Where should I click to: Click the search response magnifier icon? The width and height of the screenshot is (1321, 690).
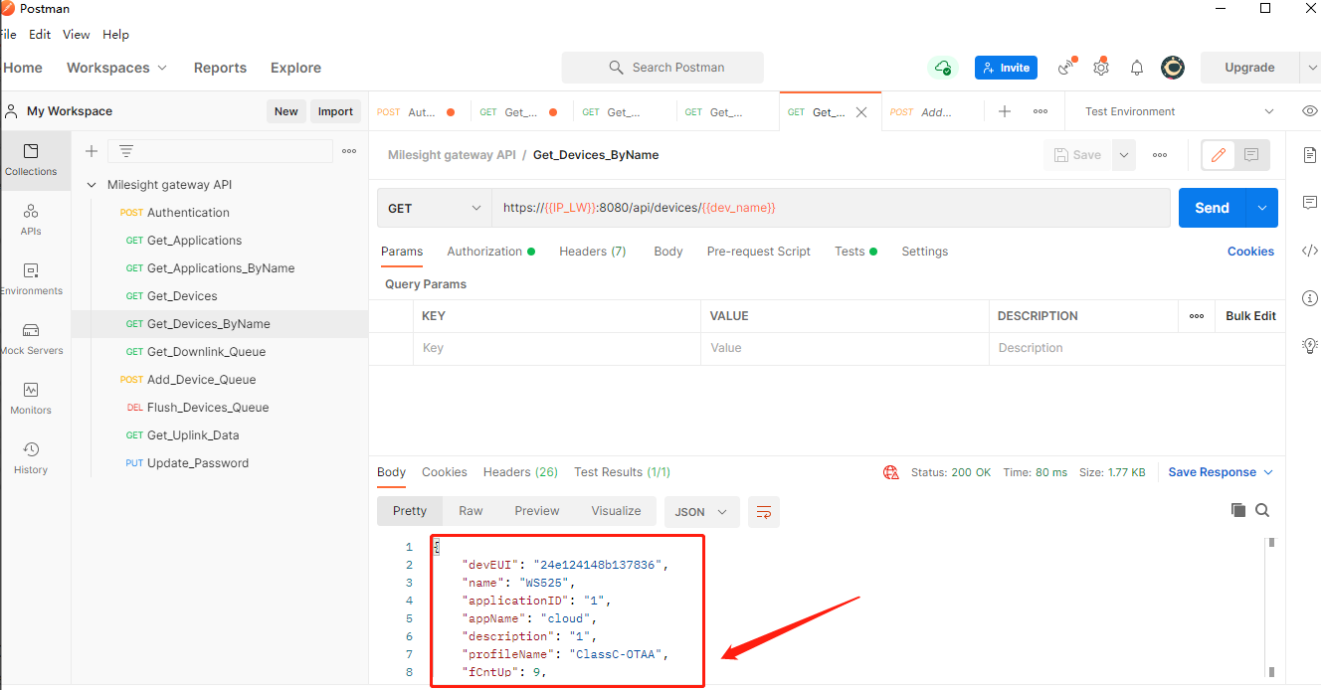point(1262,510)
